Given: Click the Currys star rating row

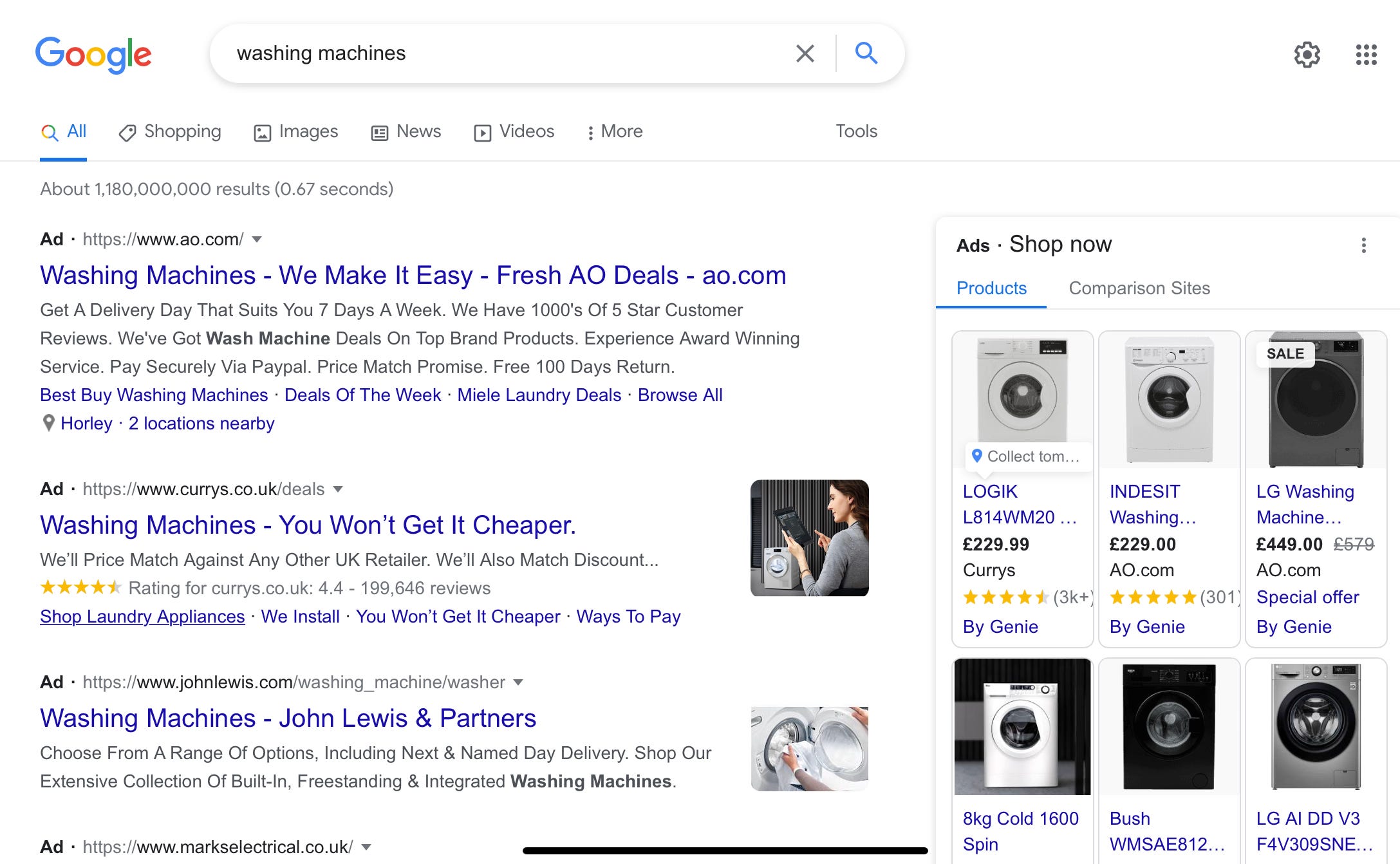Looking at the screenshot, I should (x=265, y=588).
